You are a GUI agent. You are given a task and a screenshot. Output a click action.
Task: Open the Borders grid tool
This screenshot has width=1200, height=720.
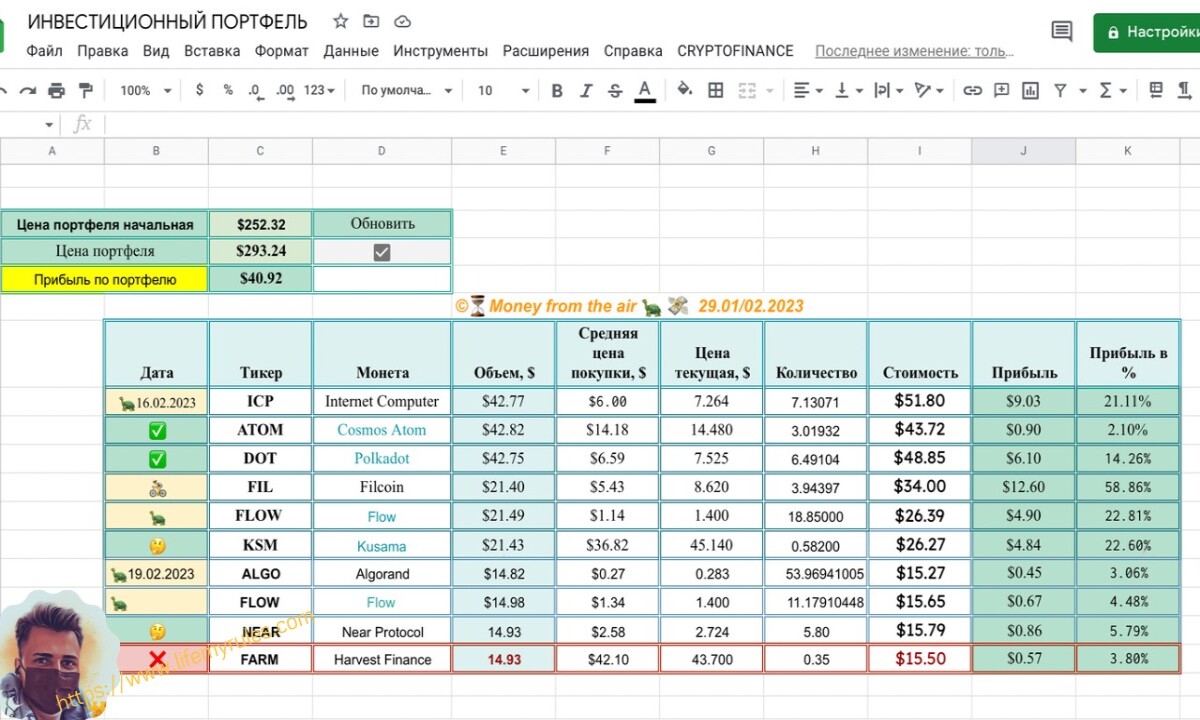coord(716,90)
